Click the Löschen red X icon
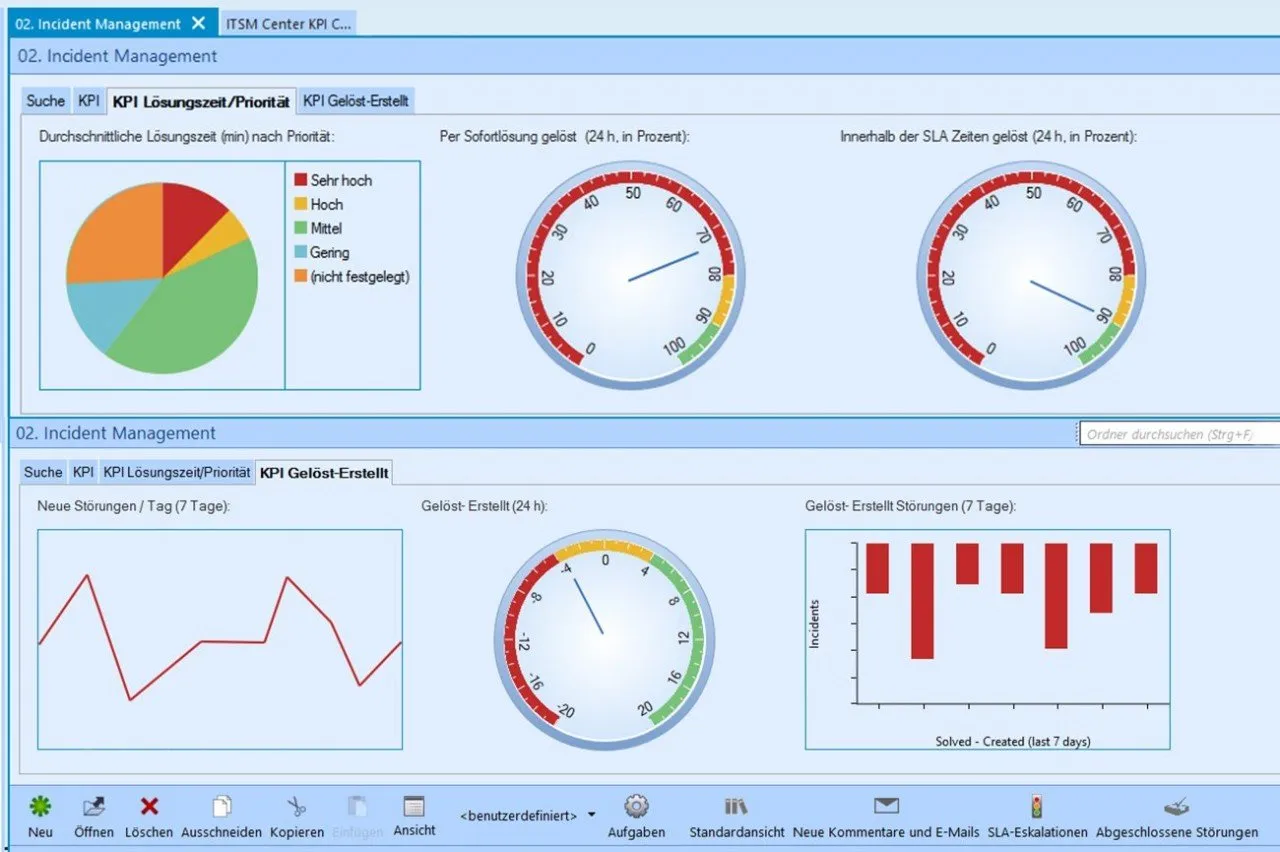 [x=149, y=806]
